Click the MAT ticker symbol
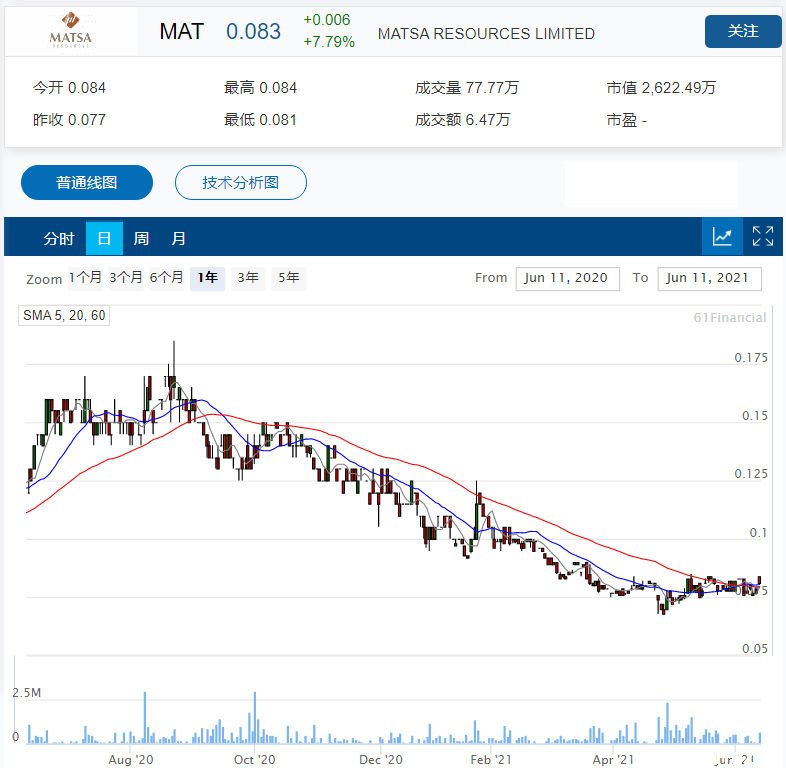This screenshot has width=786, height=768. click(x=181, y=32)
